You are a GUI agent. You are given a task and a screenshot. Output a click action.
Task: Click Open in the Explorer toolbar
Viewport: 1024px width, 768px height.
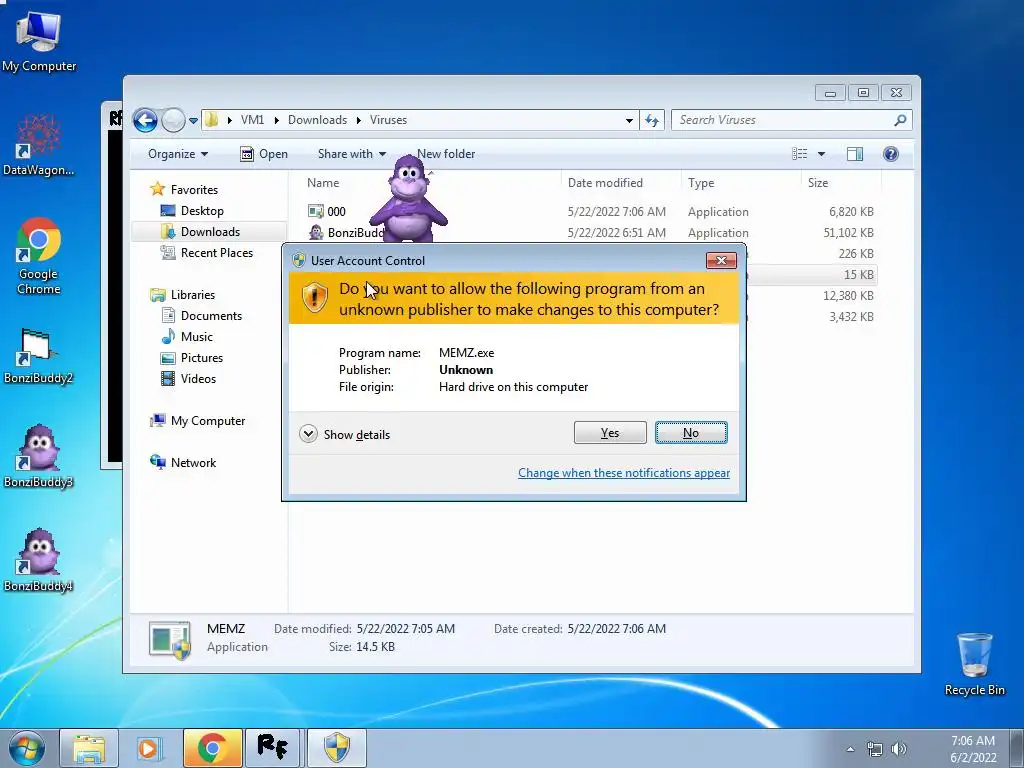pyautogui.click(x=264, y=154)
